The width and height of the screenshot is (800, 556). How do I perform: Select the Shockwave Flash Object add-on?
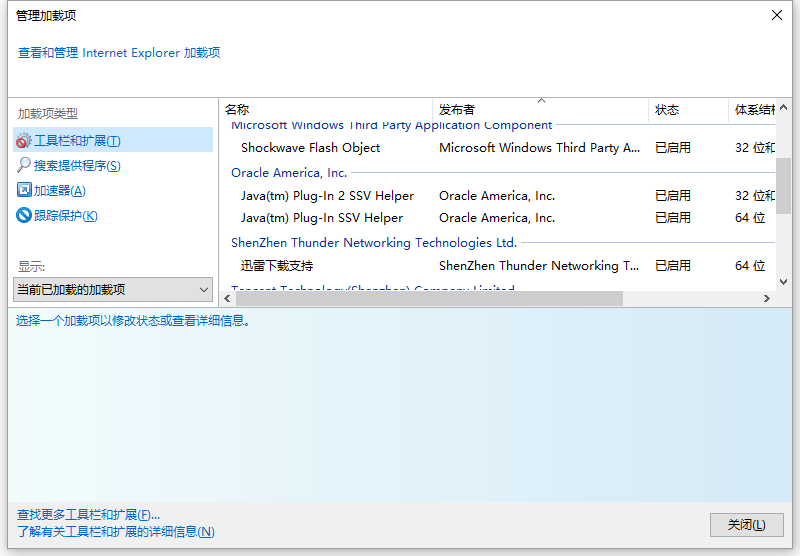pos(311,148)
